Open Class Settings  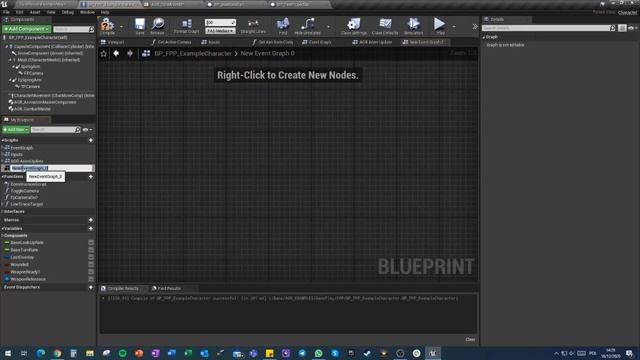coord(353,26)
